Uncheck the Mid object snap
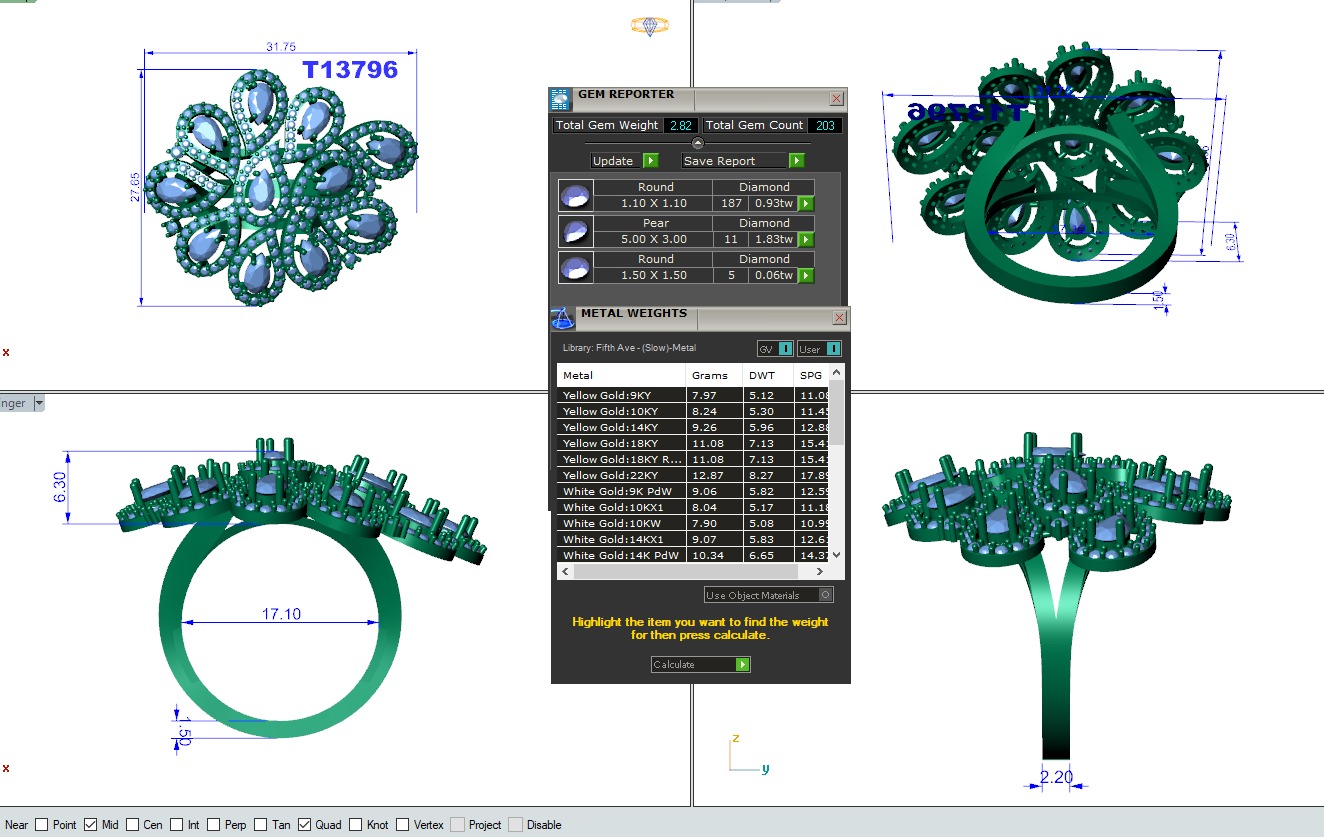 coord(91,825)
